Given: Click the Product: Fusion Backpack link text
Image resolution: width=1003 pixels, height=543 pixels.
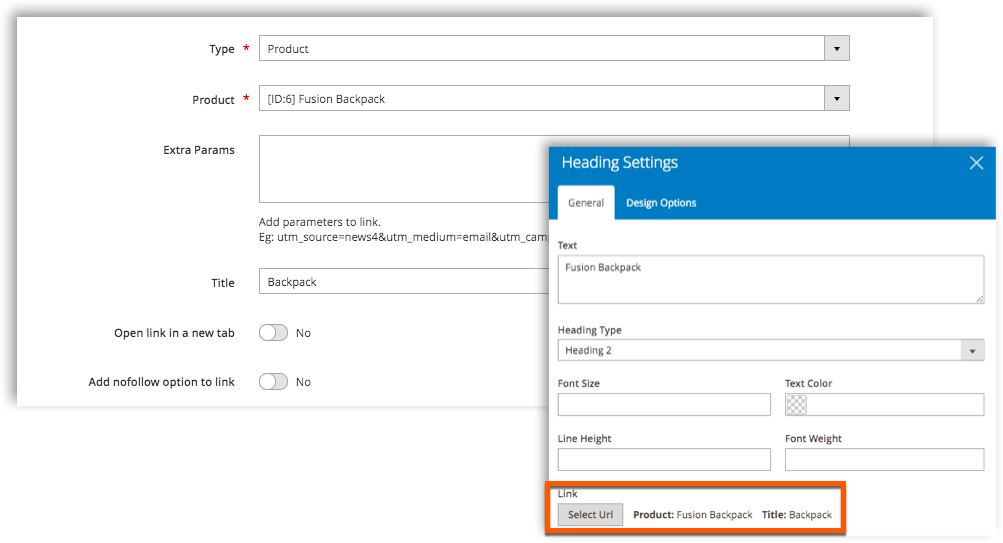Looking at the screenshot, I should (693, 515).
